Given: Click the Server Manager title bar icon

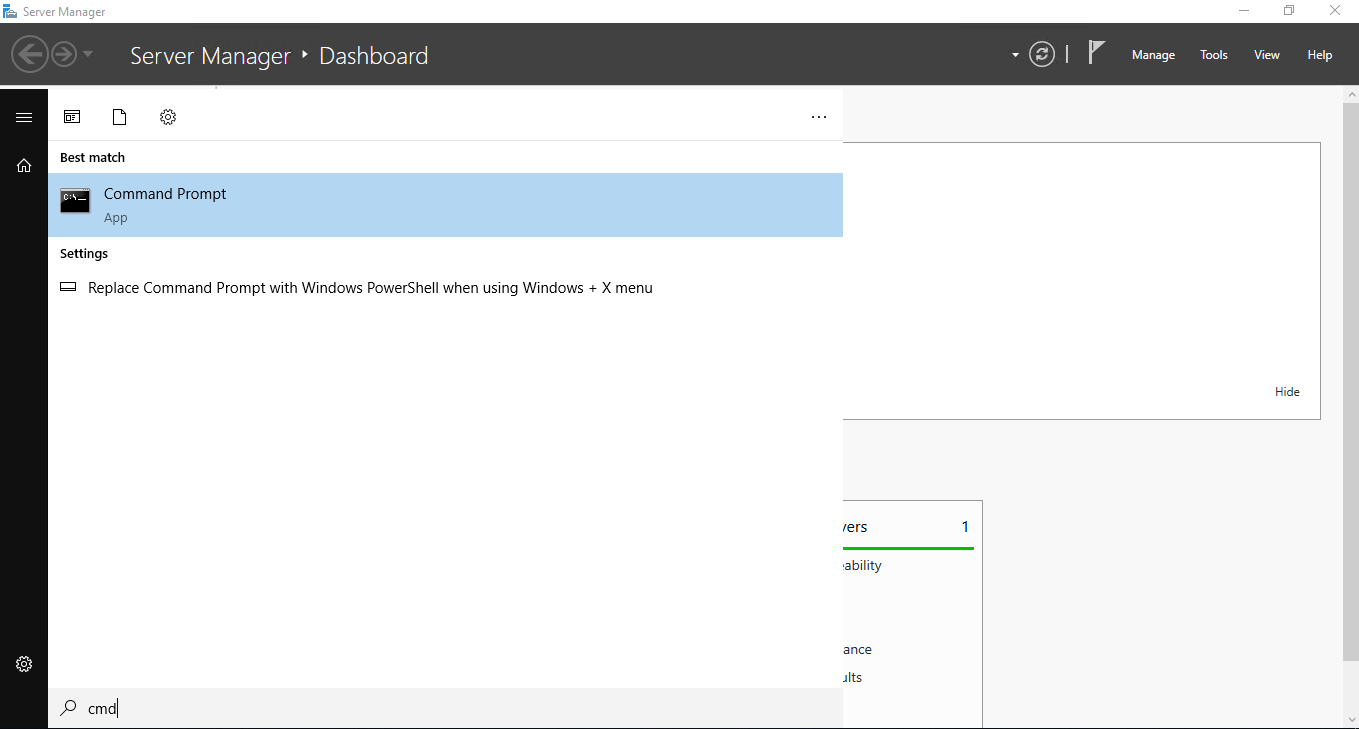Looking at the screenshot, I should click(10, 11).
